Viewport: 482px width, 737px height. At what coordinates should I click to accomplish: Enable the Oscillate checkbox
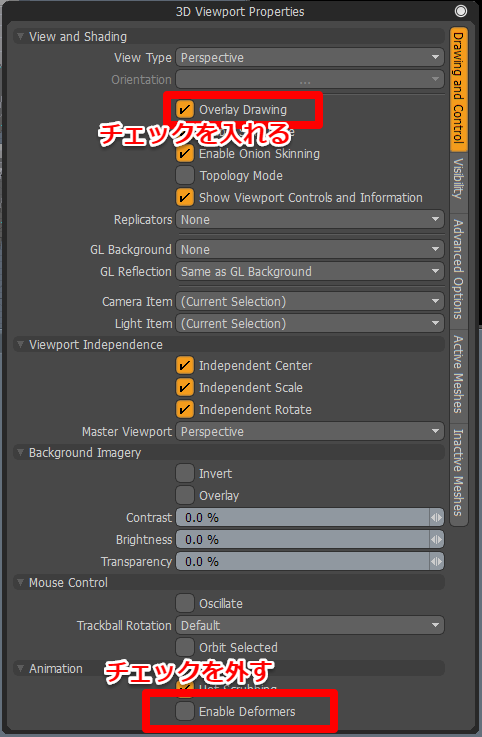click(185, 603)
